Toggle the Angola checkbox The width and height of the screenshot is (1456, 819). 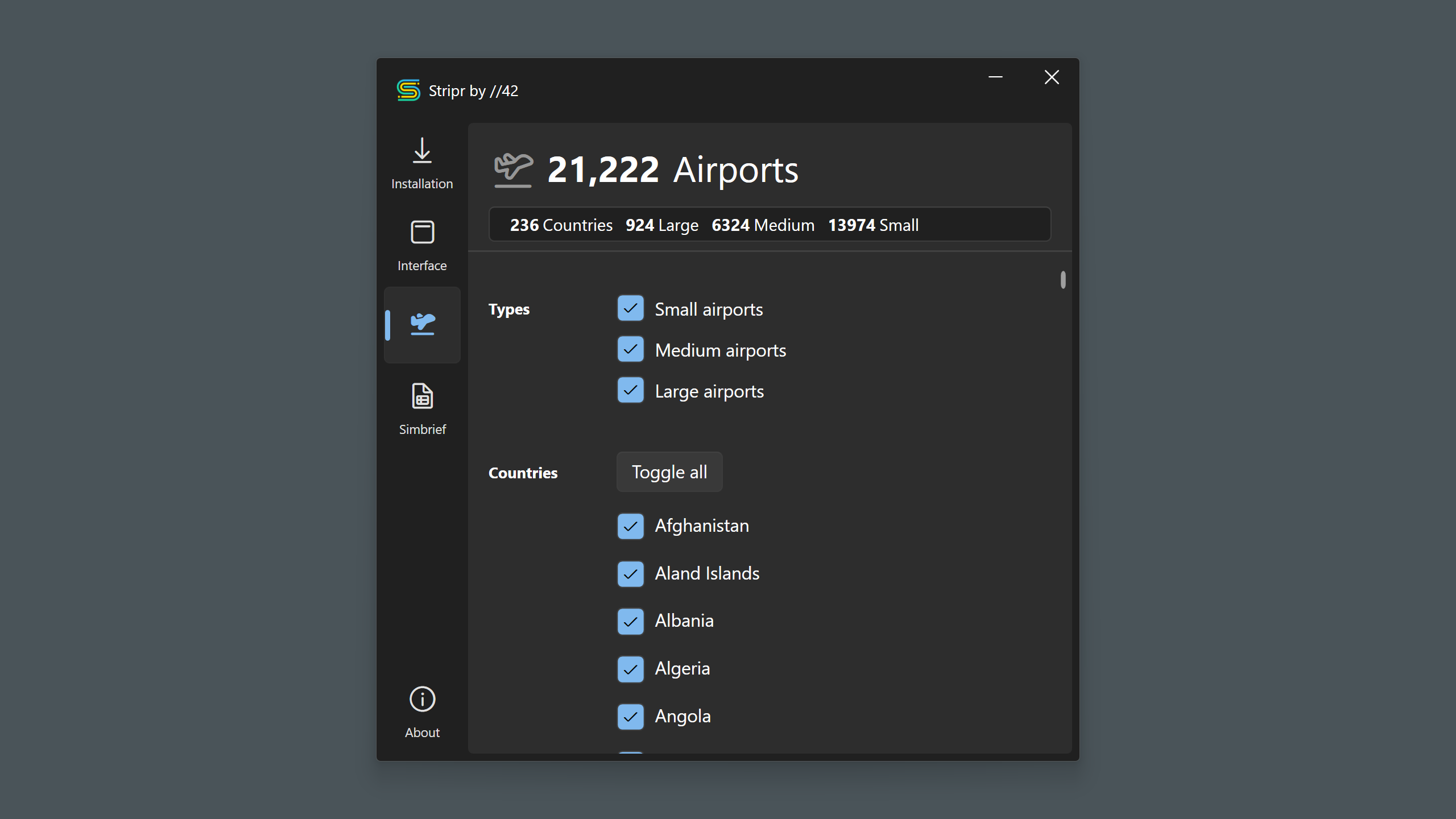630,717
